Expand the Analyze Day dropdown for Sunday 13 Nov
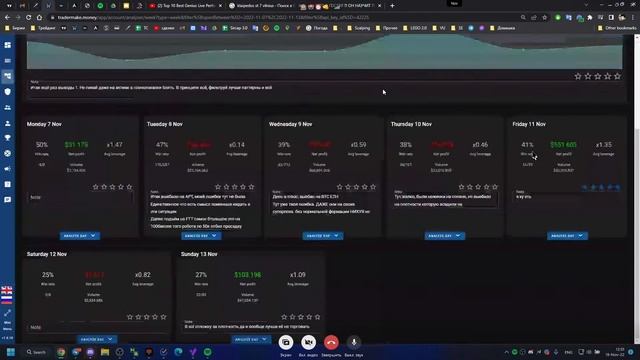Screen dimensions: 640x360 click(251, 339)
